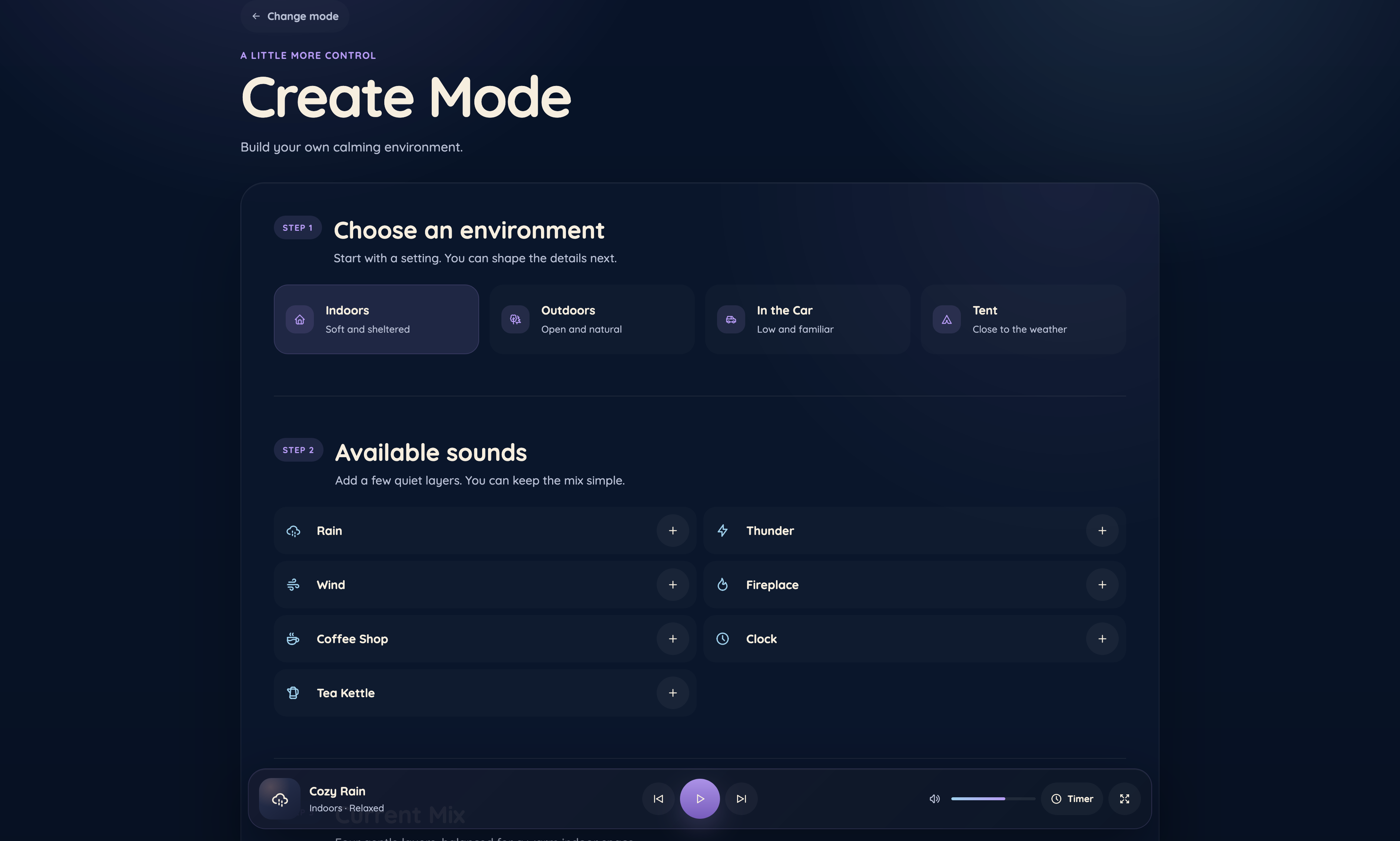Click the flame icon beside Fireplace
This screenshot has height=841, width=1400.
(722, 584)
